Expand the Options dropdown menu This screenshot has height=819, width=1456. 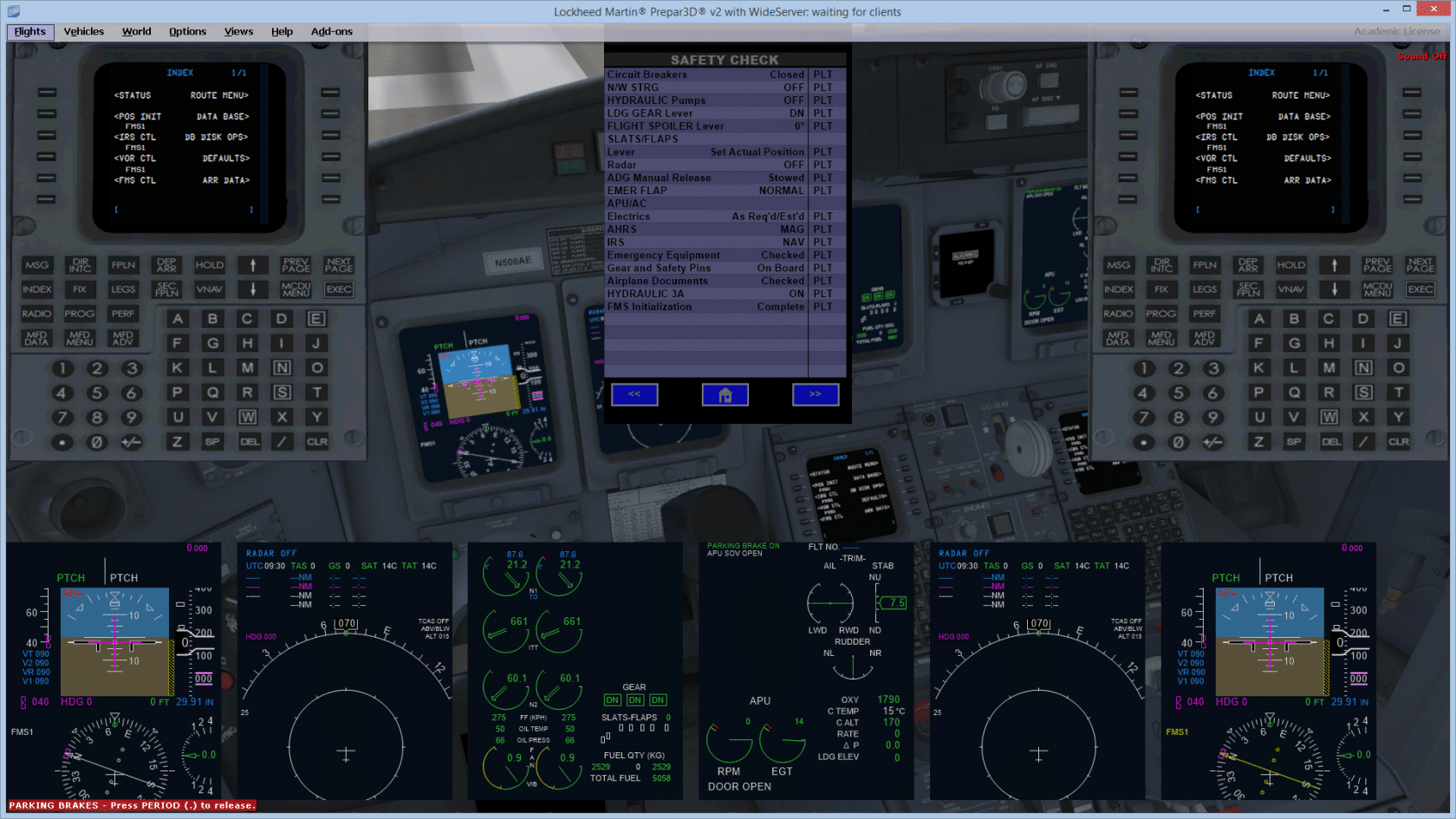pos(187,31)
